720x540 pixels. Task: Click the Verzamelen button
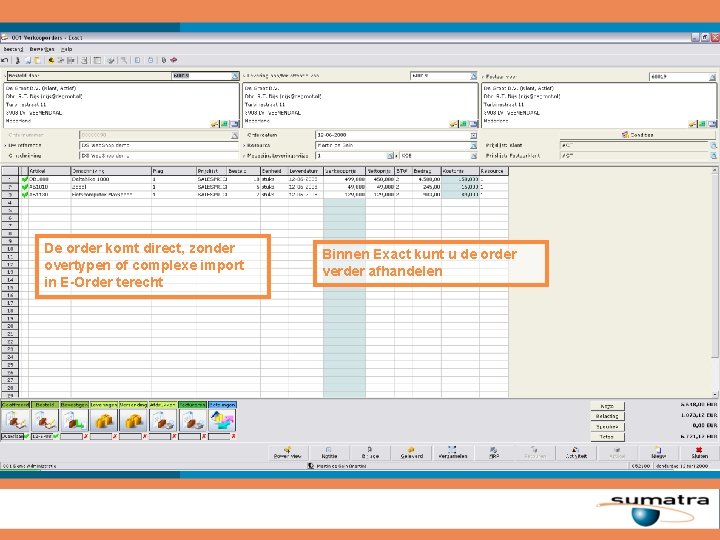pos(453,453)
